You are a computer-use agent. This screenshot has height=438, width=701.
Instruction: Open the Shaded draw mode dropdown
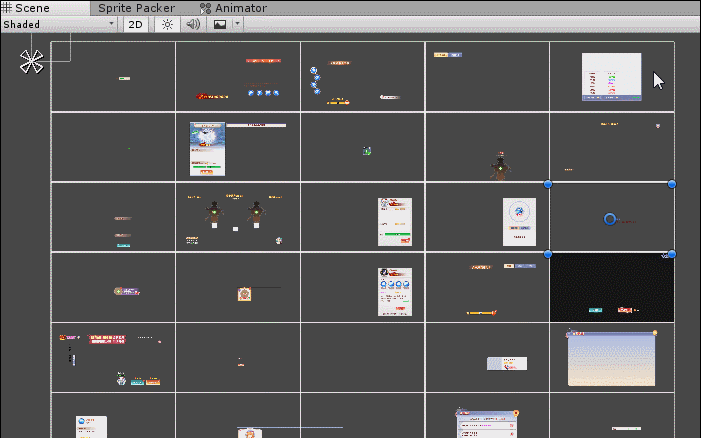pyautogui.click(x=59, y=24)
